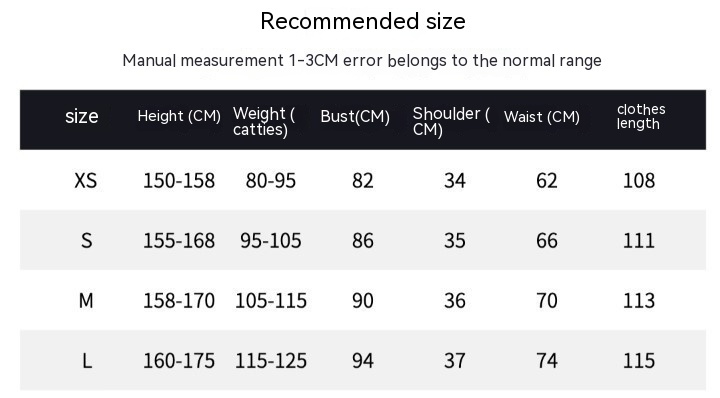The image size is (720, 398).
Task: Select the bust value 90
Action: tap(363, 301)
